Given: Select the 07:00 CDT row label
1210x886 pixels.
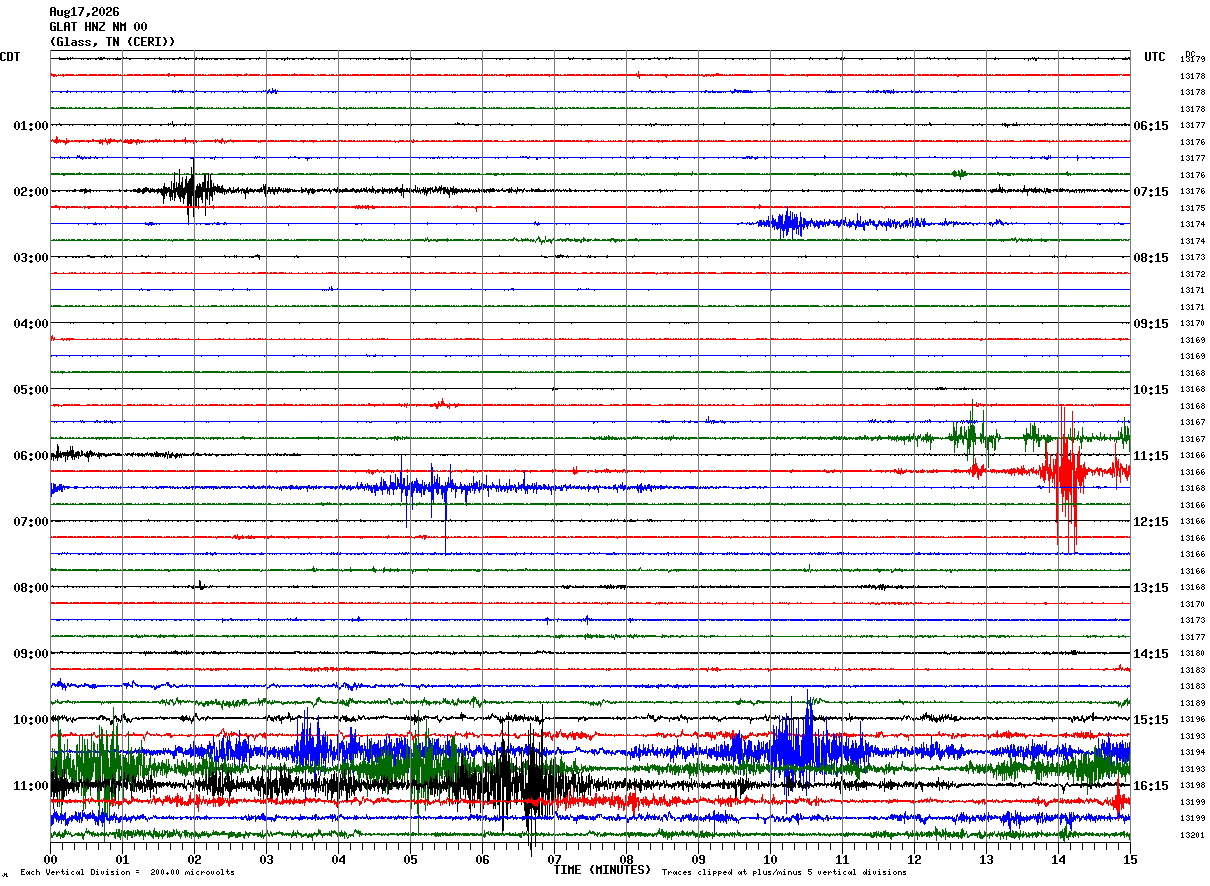Looking at the screenshot, I should click(x=31, y=522).
